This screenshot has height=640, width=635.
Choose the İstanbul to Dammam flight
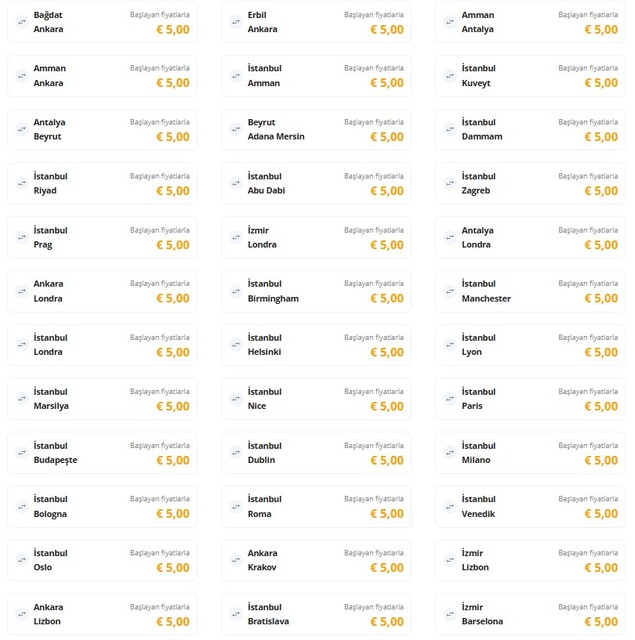click(x=529, y=129)
